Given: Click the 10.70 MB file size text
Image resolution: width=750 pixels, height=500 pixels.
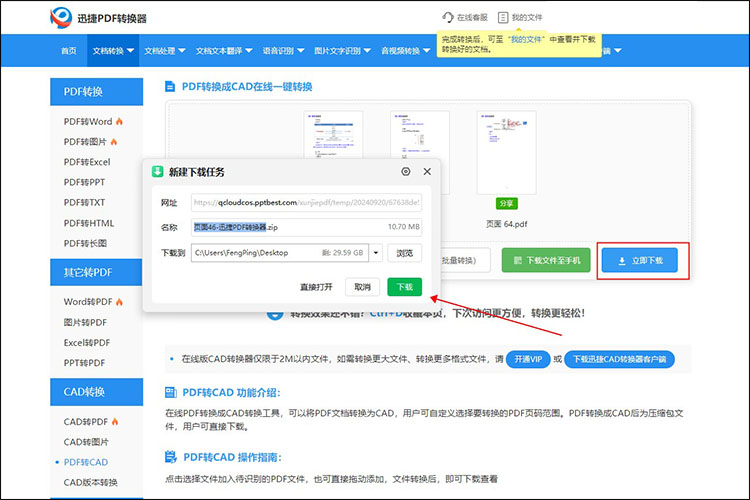Looking at the screenshot, I should 404,227.
